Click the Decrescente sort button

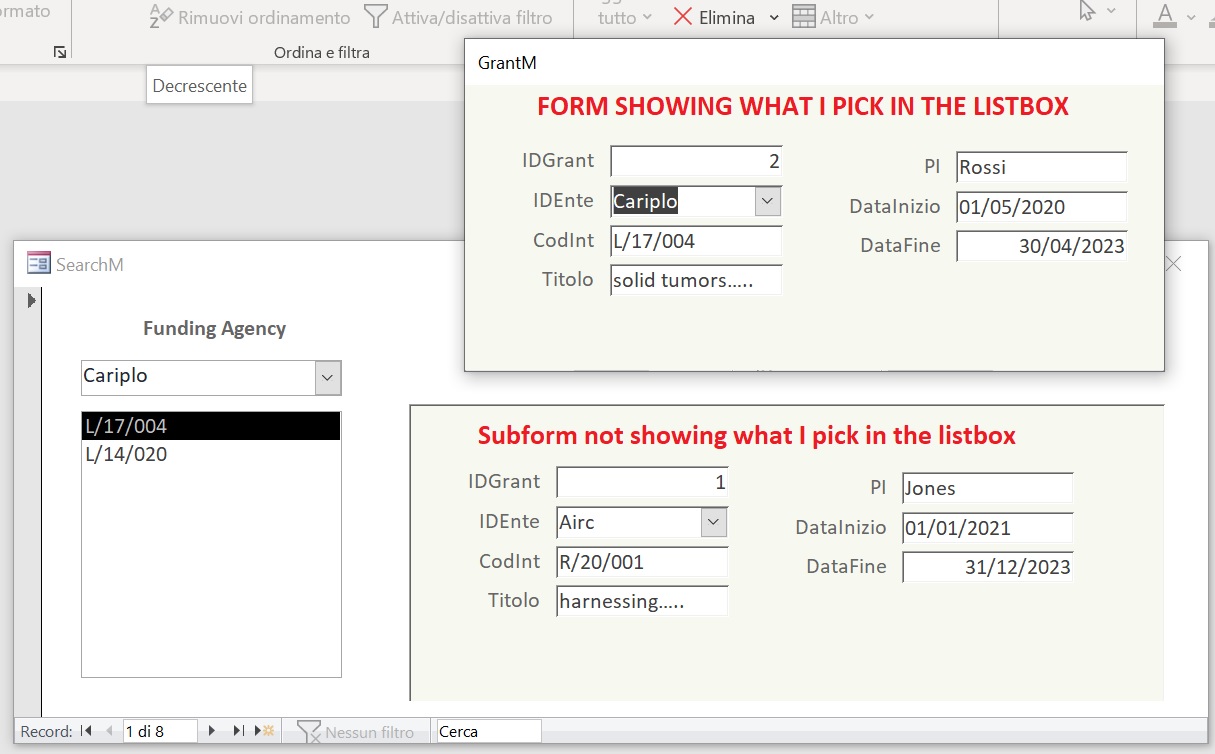[199, 86]
